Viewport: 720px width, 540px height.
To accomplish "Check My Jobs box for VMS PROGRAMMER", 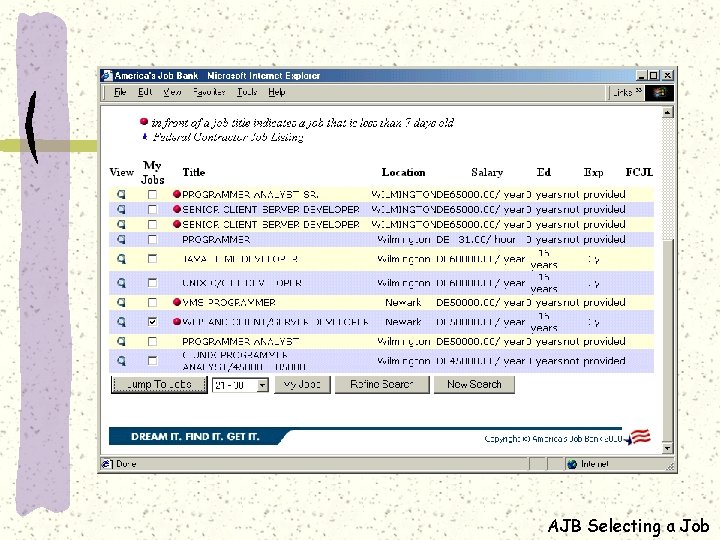I will click(152, 303).
